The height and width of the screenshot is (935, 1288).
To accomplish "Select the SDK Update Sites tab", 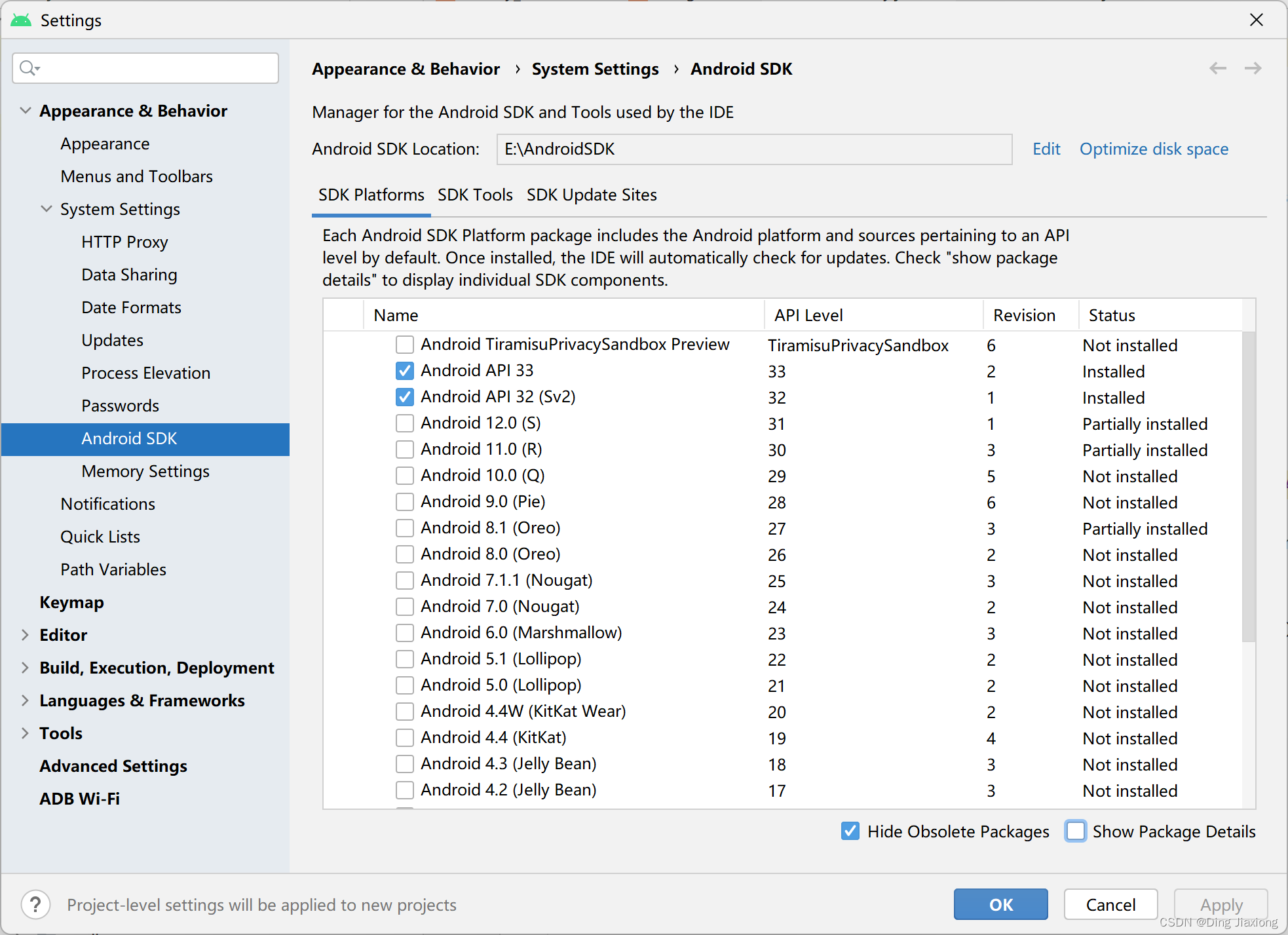I will 591,195.
